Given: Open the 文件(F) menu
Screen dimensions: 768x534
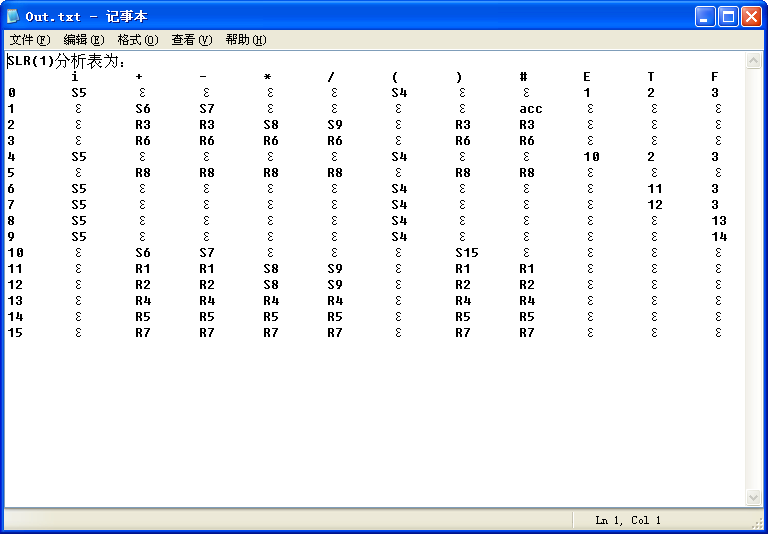Looking at the screenshot, I should point(30,40).
